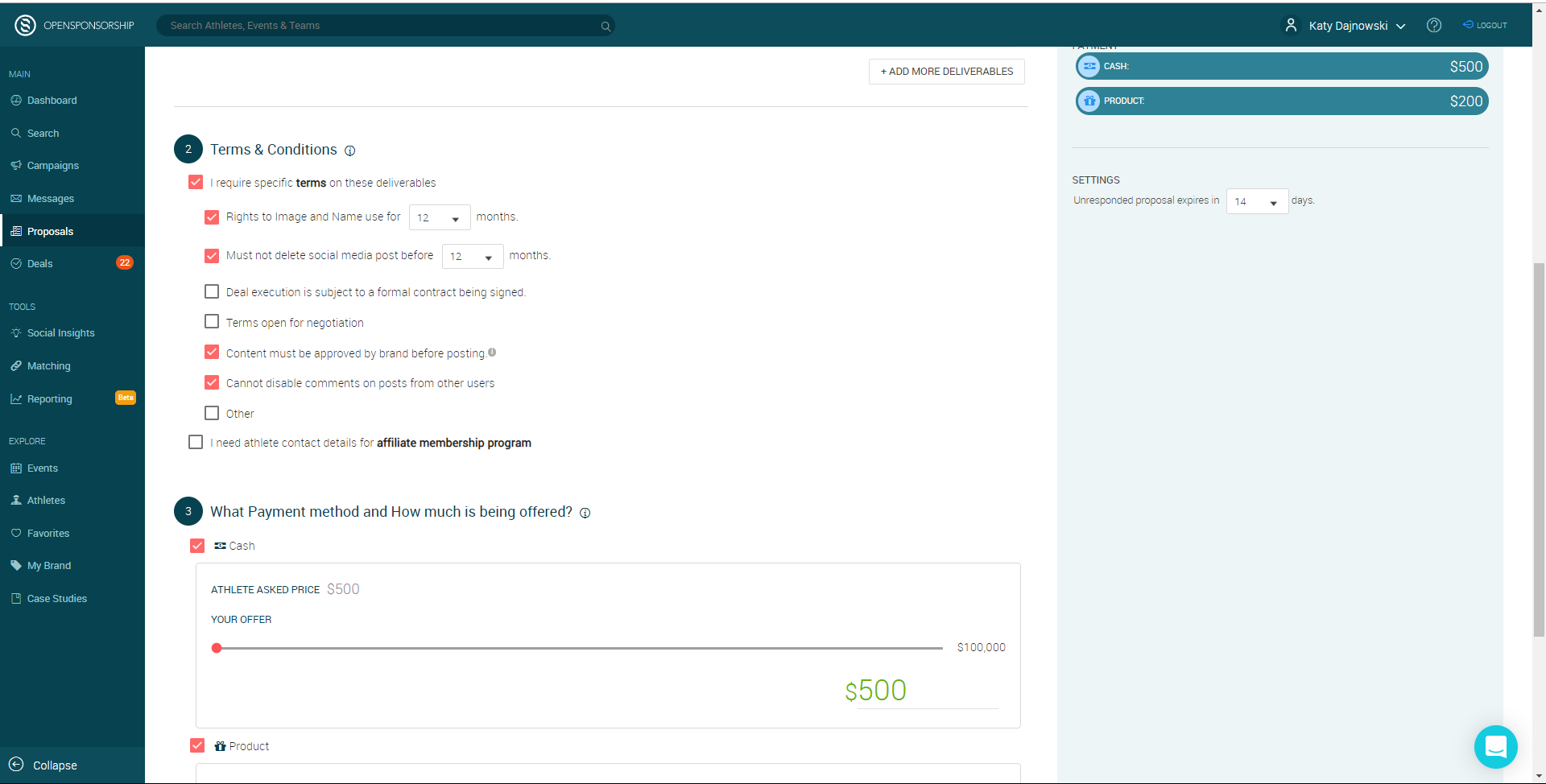Screen dimensions: 1546x784
Task: Click the Case Studies document icon
Action: [x=16, y=598]
